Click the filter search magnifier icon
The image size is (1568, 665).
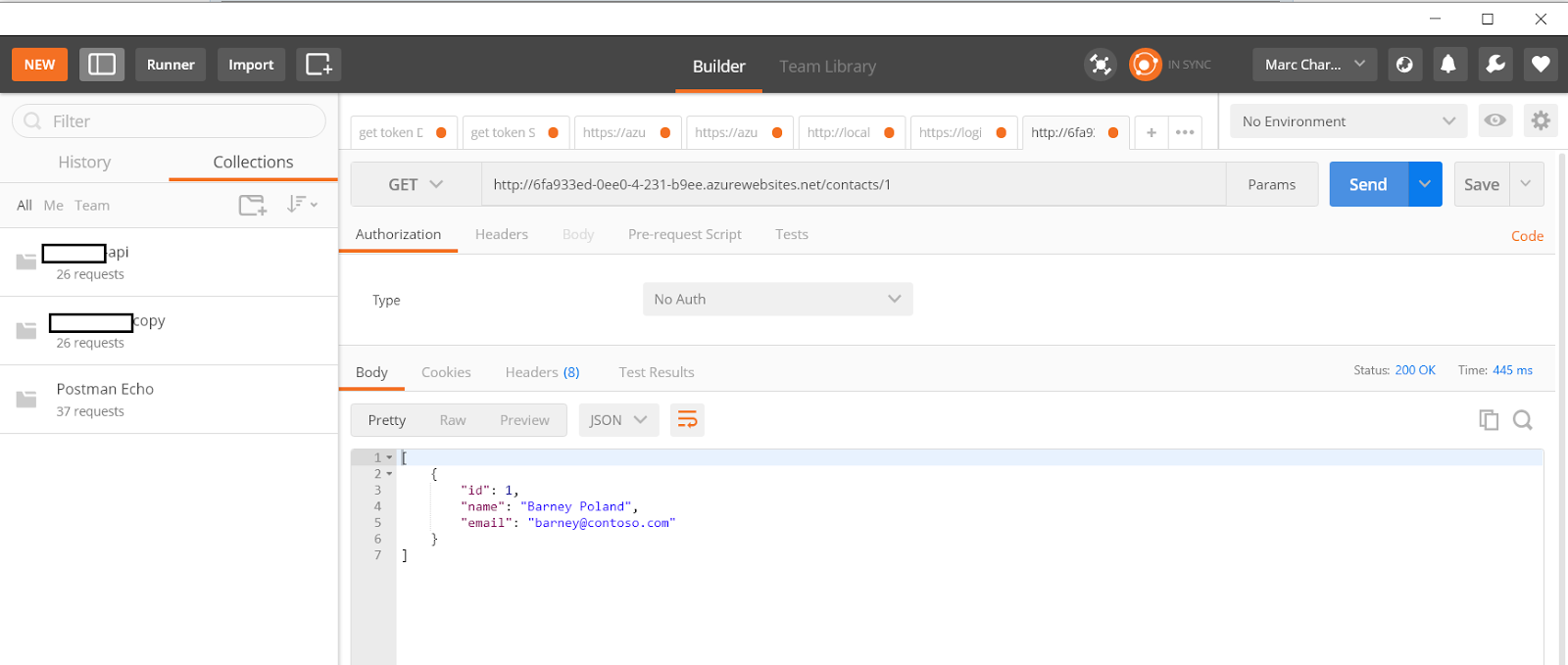(x=32, y=120)
